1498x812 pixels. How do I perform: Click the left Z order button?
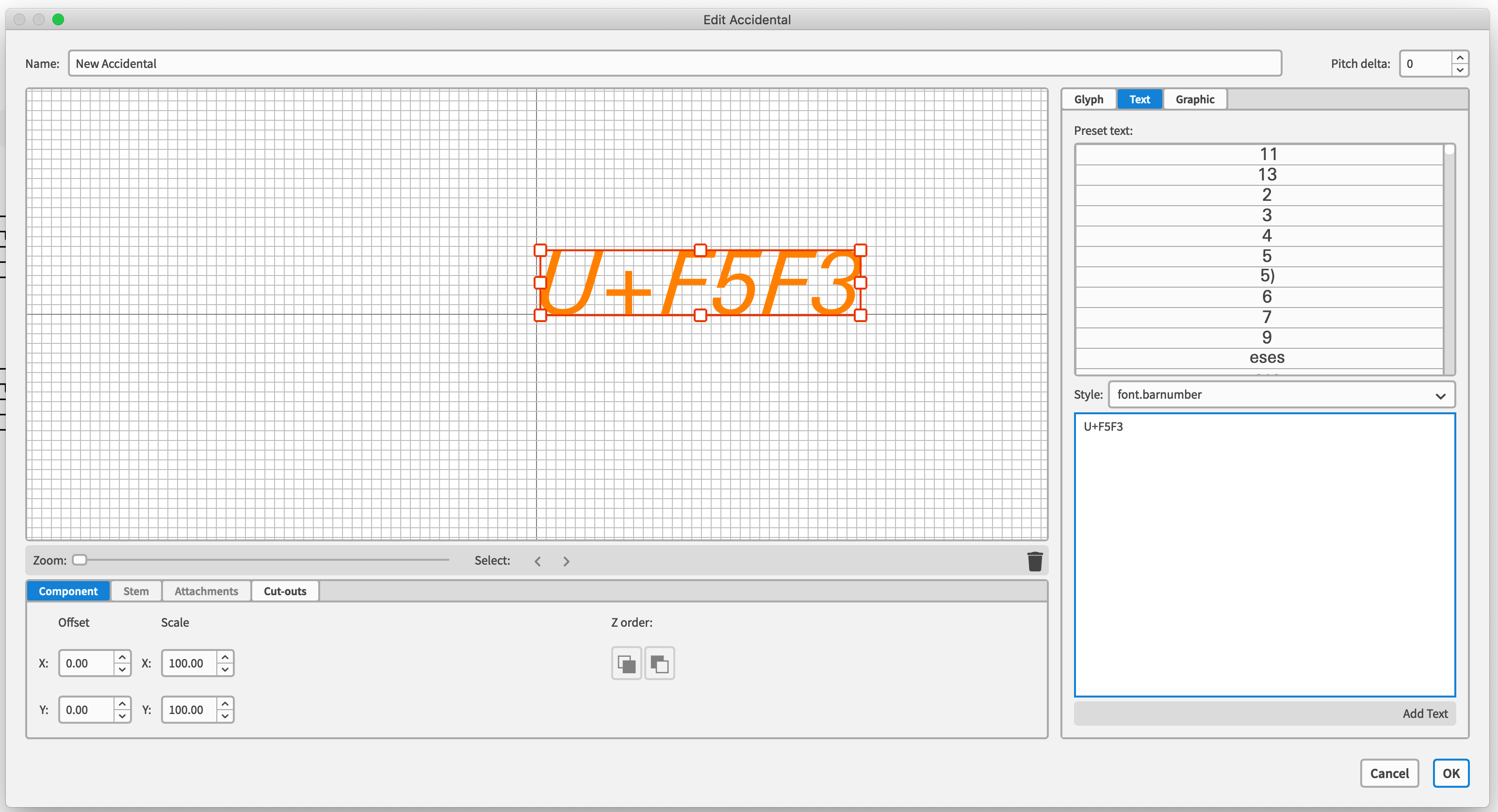pyautogui.click(x=626, y=663)
